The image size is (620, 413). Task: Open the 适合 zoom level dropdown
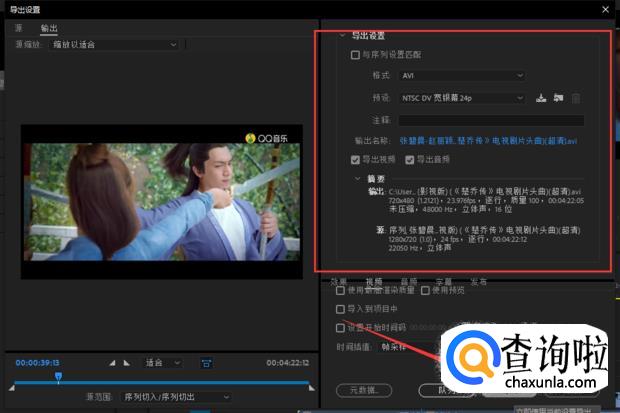(x=163, y=363)
